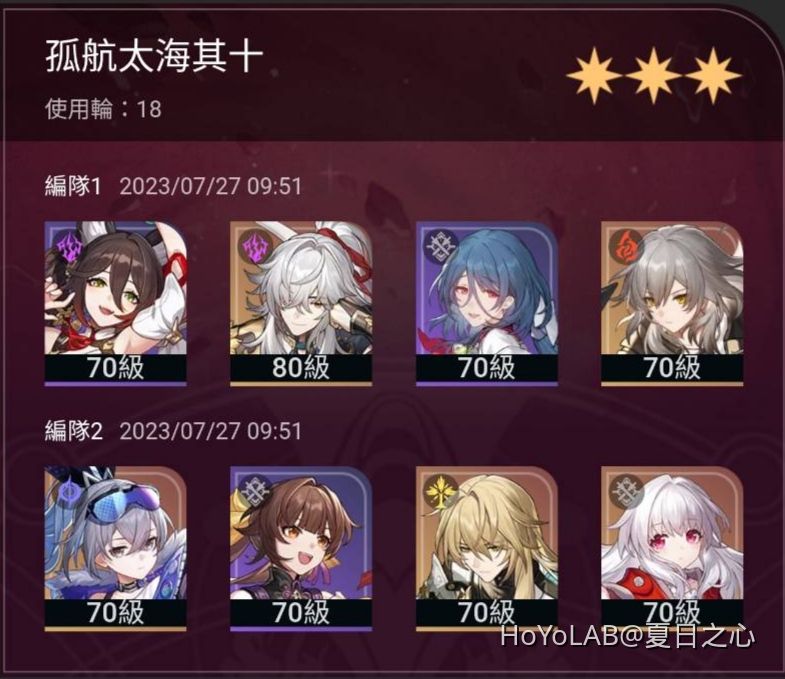
Task: Click the 孤航太海其十 stage title
Action: pos(154,57)
